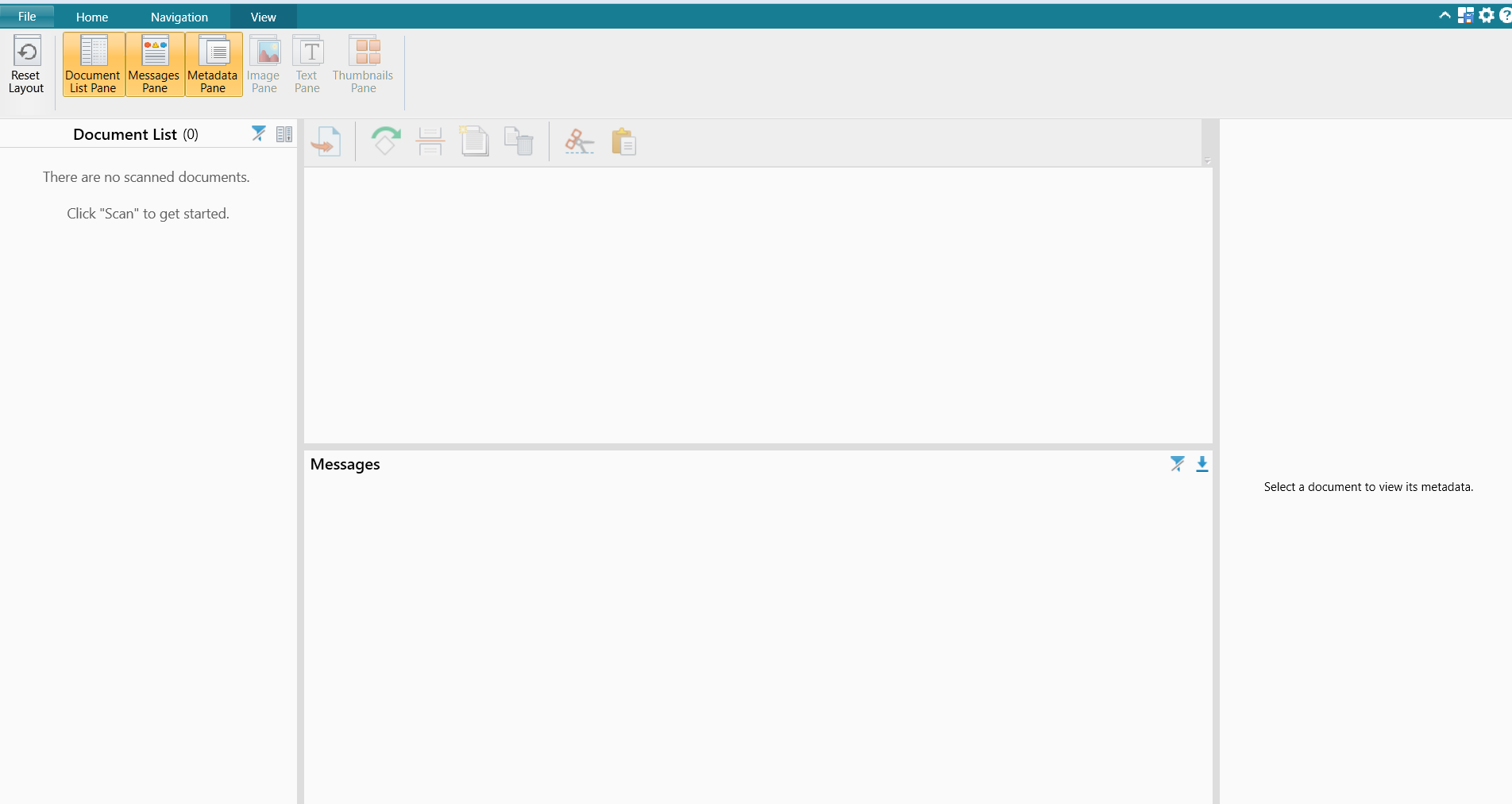
Task: Open help with the question mark icon
Action: pyautogui.click(x=1506, y=15)
